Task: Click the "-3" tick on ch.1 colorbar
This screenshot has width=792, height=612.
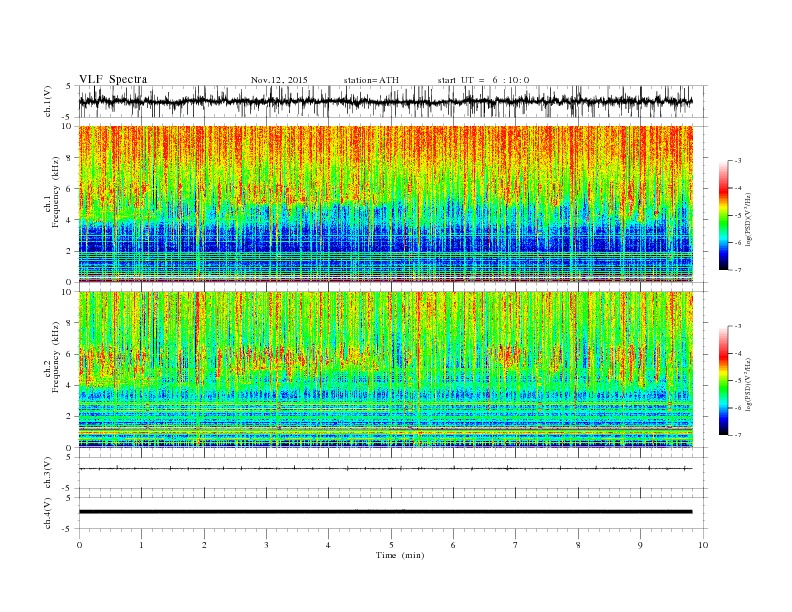Action: 737,161
